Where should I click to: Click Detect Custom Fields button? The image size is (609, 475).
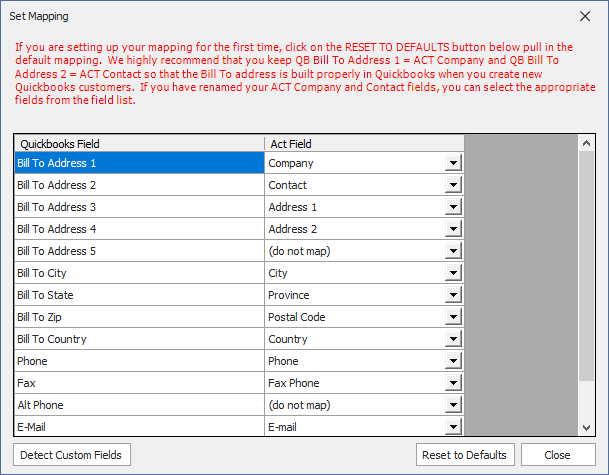72,454
